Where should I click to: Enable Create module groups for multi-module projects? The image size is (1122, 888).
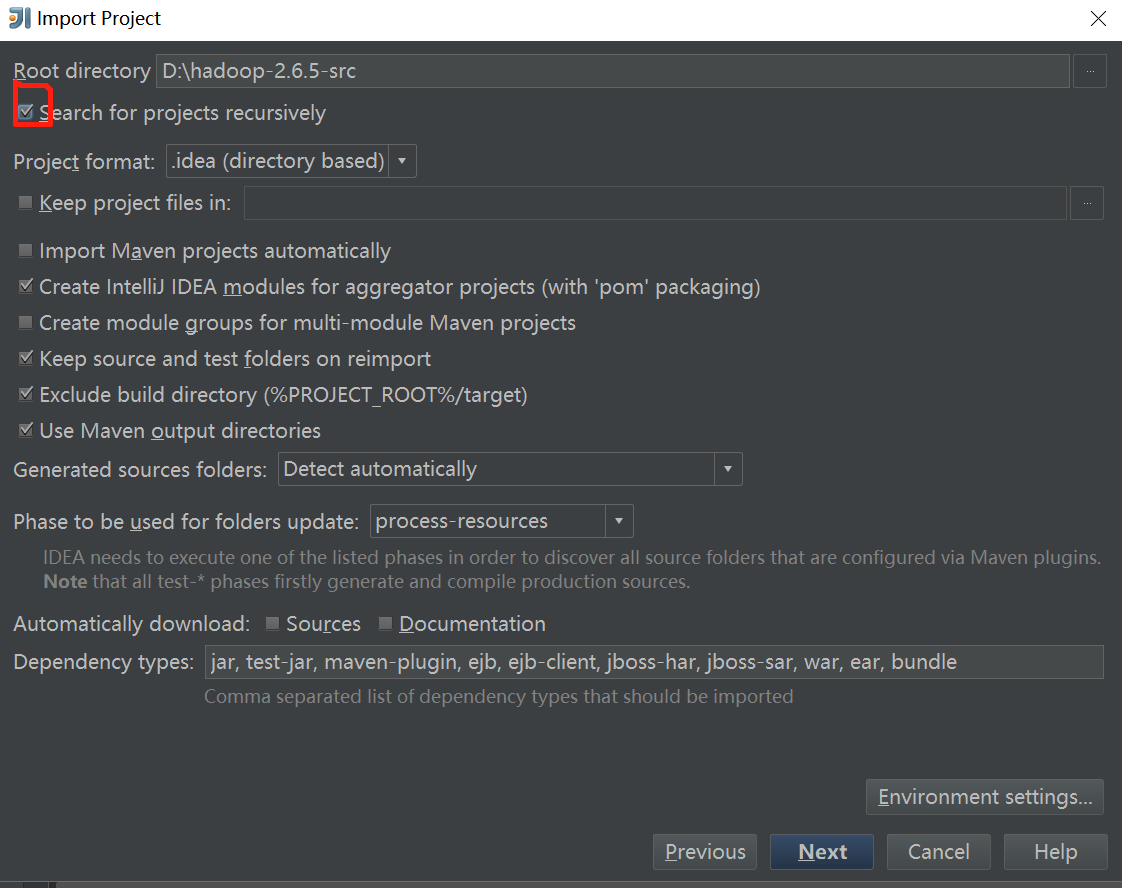pos(25,322)
